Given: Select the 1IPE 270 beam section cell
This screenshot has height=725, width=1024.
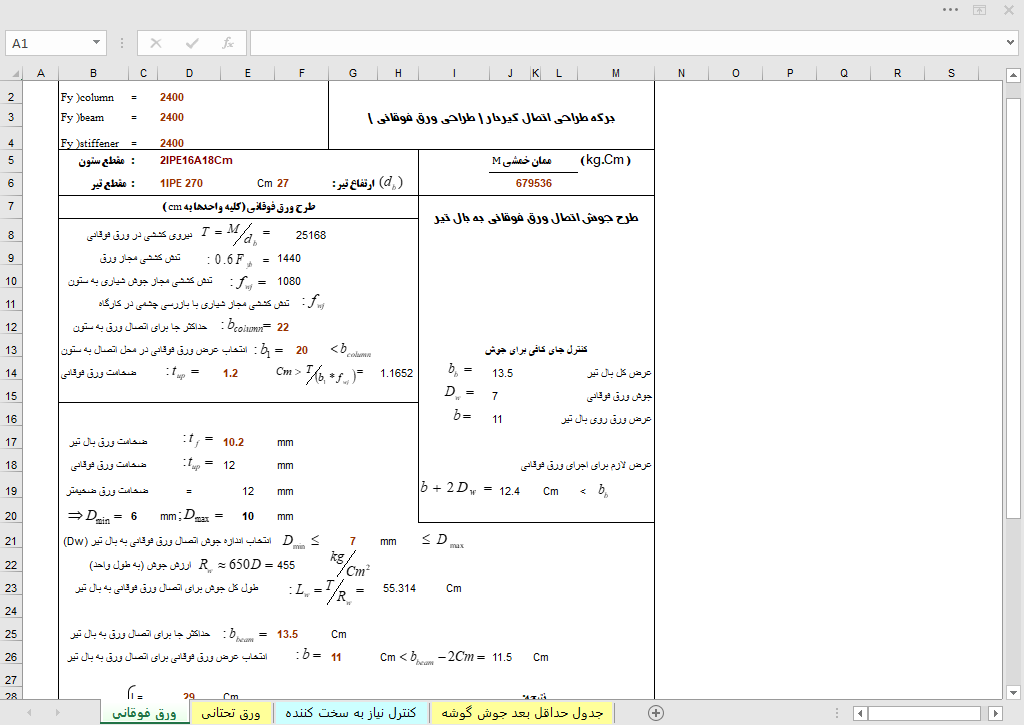Looking at the screenshot, I should [182, 184].
